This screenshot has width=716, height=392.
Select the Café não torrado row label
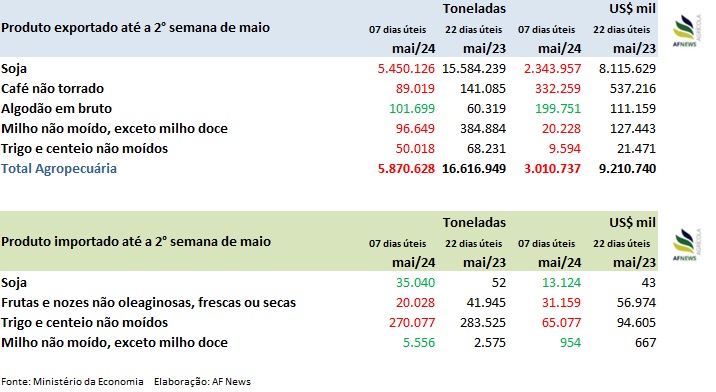[53, 88]
